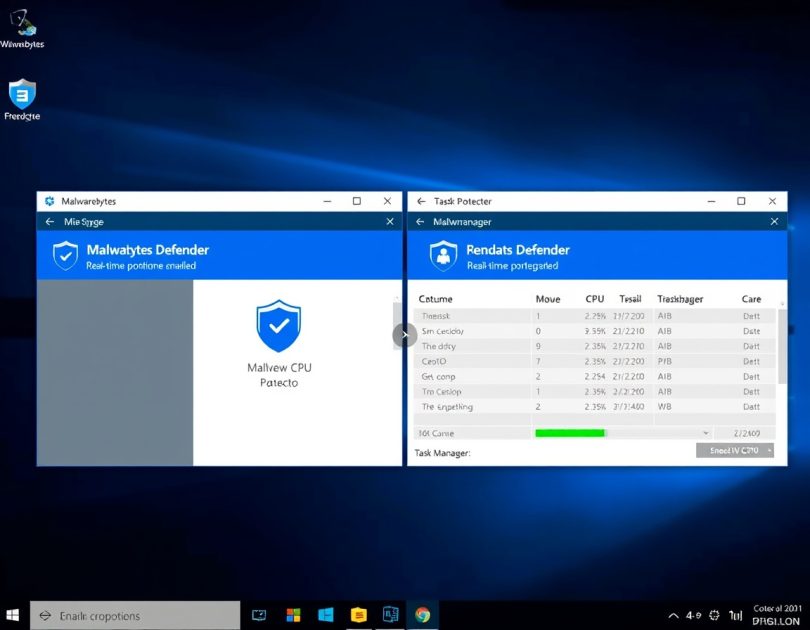Go back in Task Potecter title bar
This screenshot has width=810, height=630.
(x=422, y=201)
